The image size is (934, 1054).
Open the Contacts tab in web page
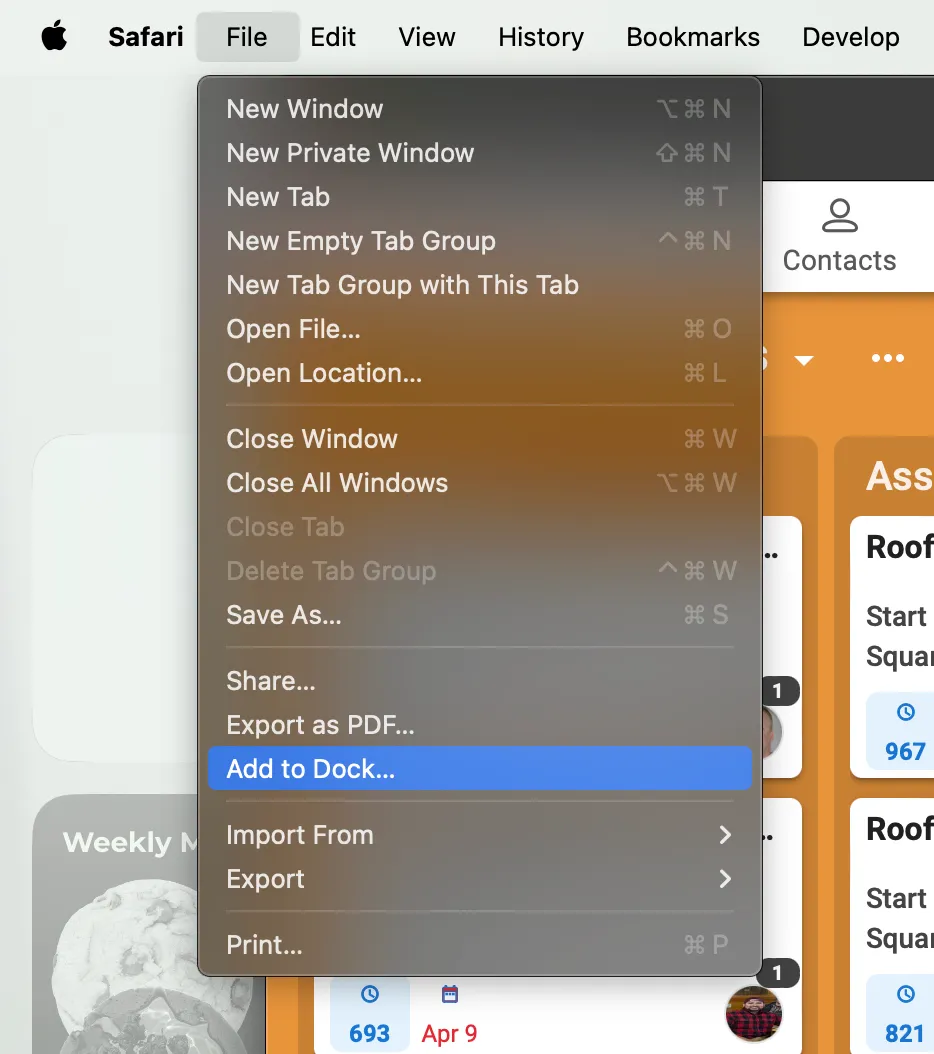pos(839,237)
